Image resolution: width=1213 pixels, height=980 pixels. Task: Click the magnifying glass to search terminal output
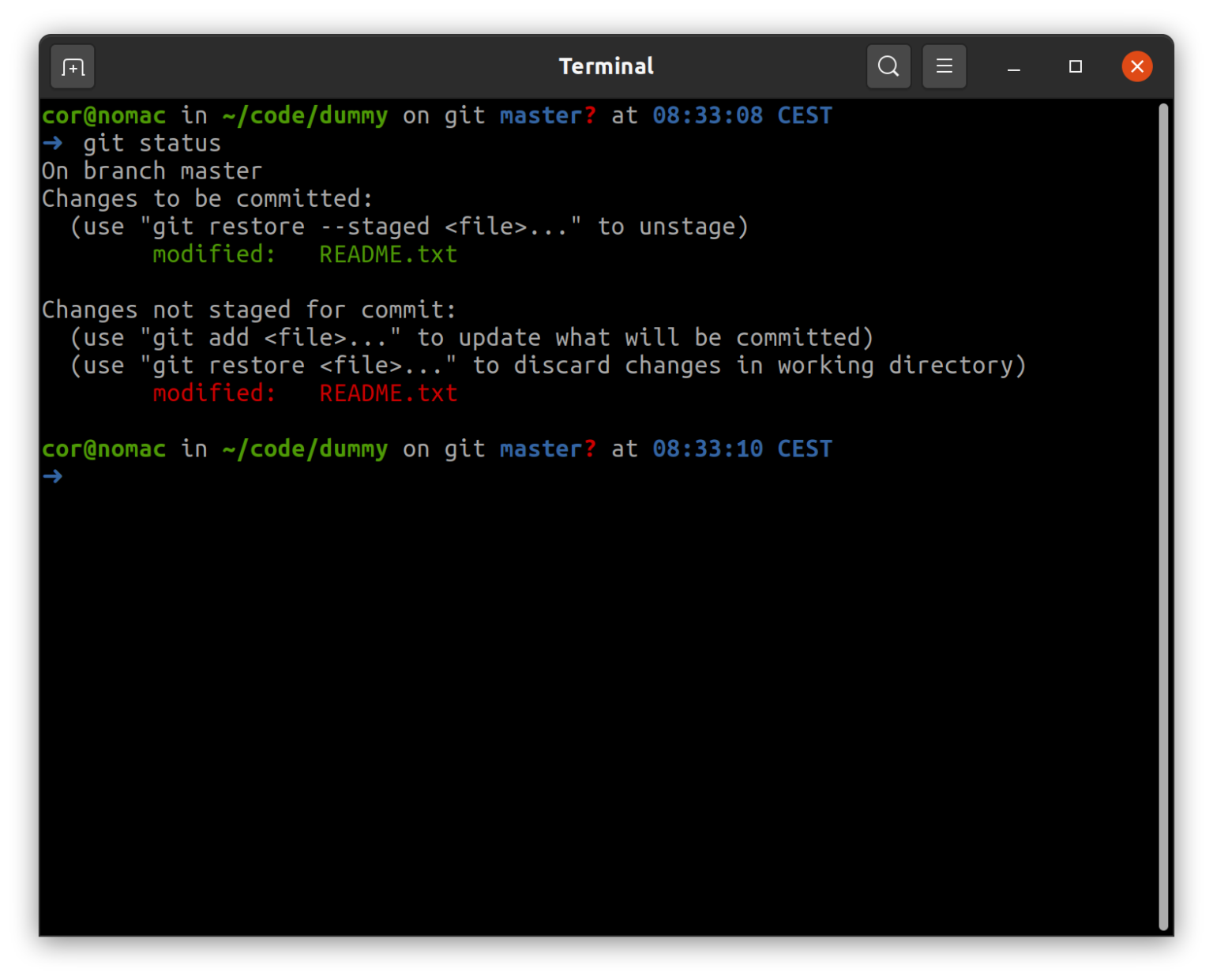[x=888, y=66]
